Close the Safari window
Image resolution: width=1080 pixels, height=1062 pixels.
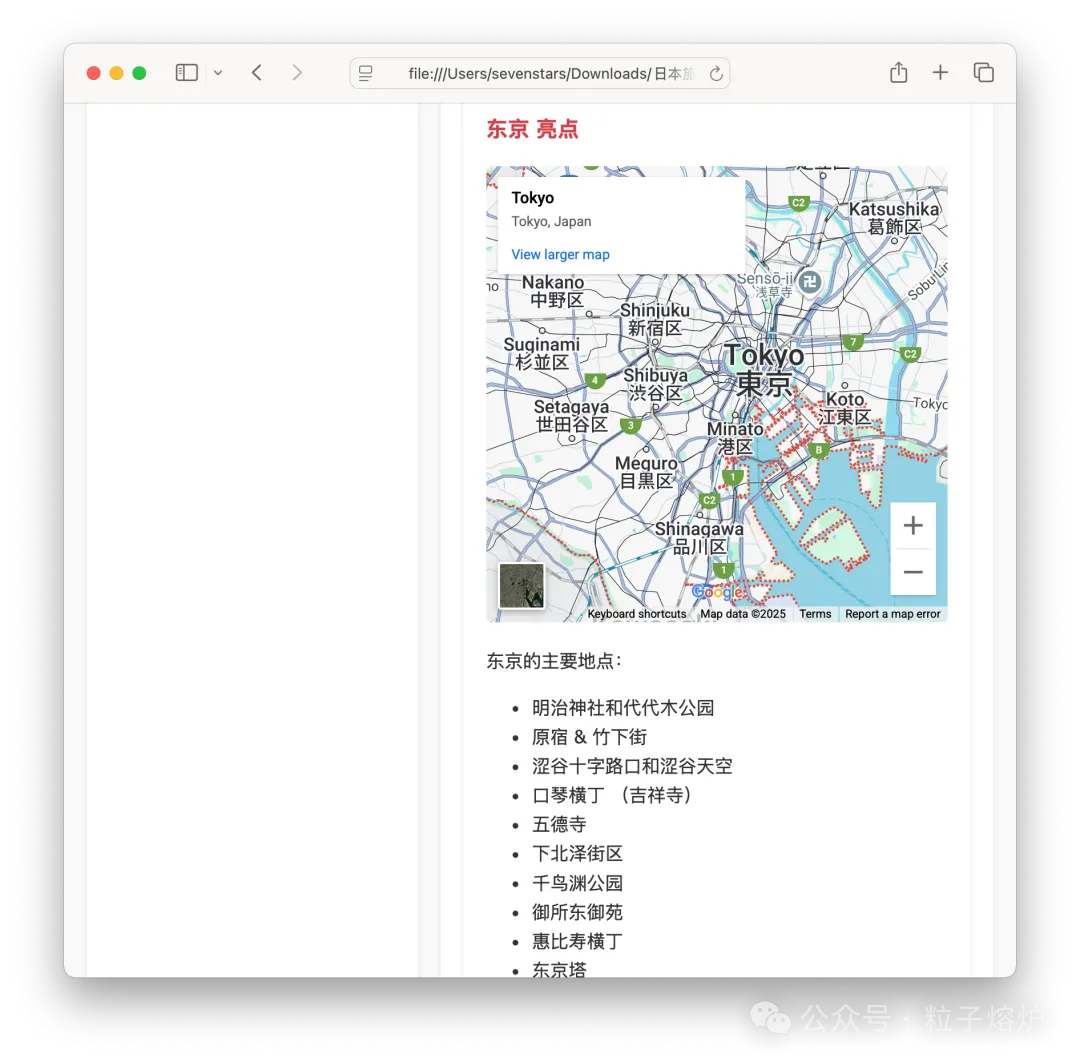[x=94, y=73]
